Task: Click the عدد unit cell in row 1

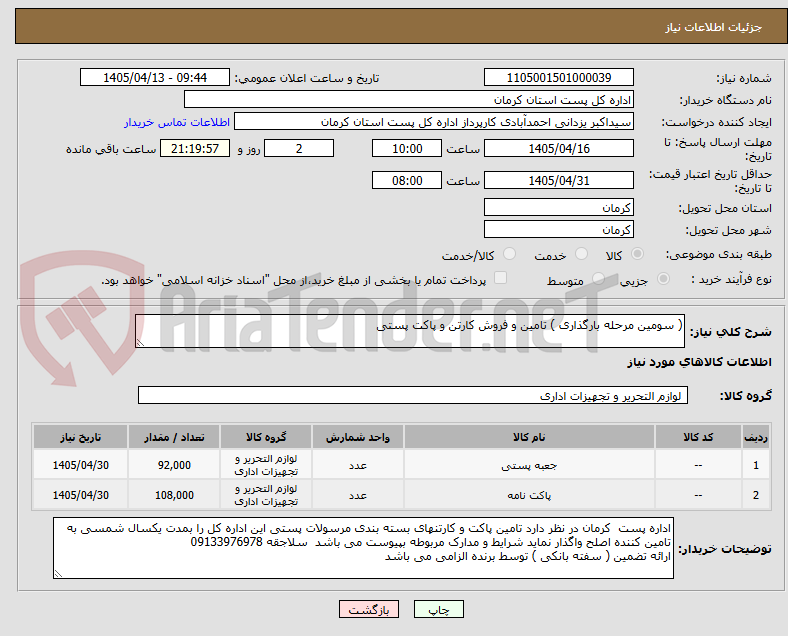Action: [357, 465]
